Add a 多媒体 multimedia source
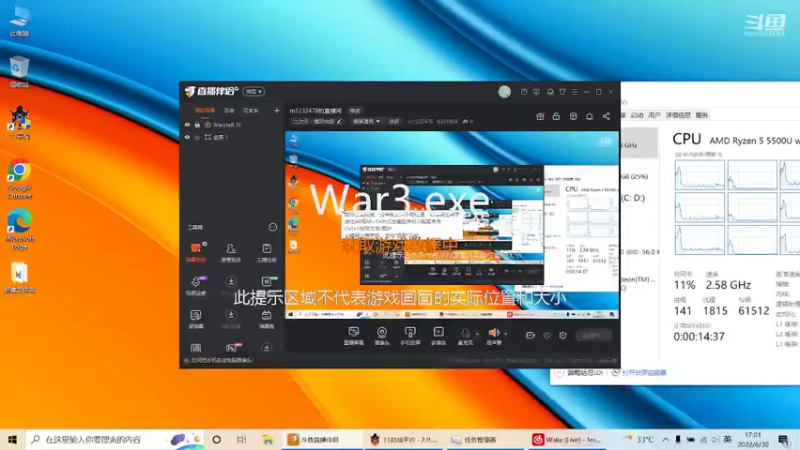 tap(438, 336)
